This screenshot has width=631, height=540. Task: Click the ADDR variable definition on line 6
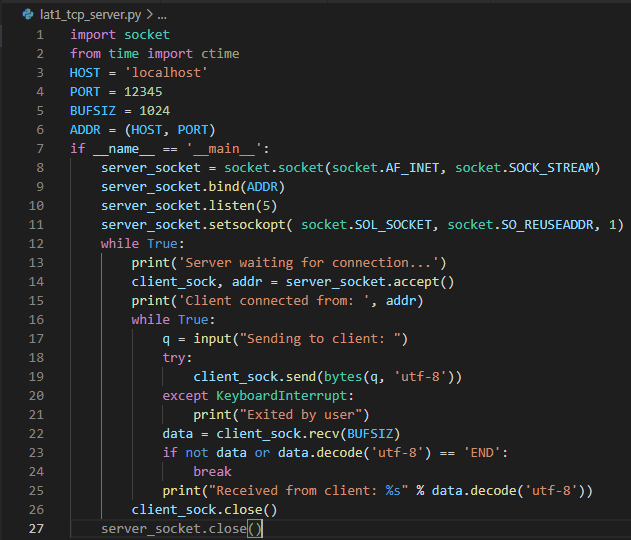click(x=85, y=130)
